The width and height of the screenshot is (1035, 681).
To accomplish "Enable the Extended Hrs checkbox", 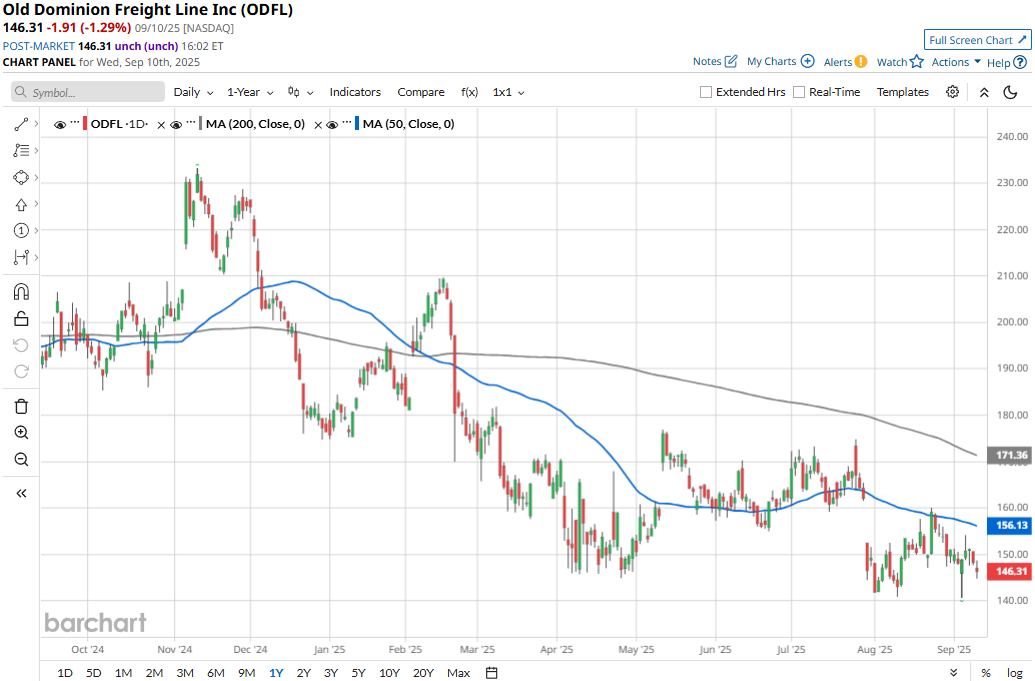I will tap(706, 92).
